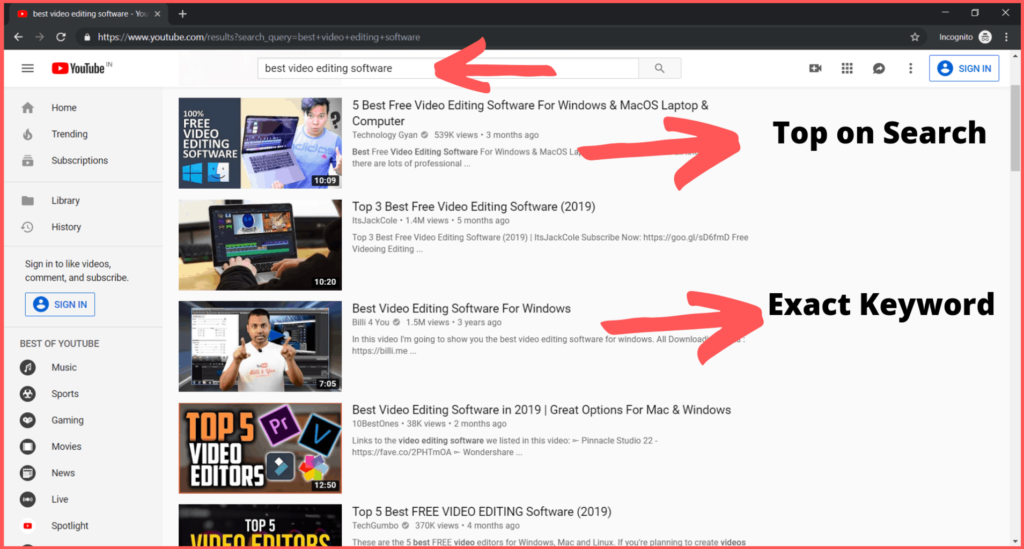Open the Spotlight category icon
This screenshot has height=549, width=1024.
pos(27,525)
